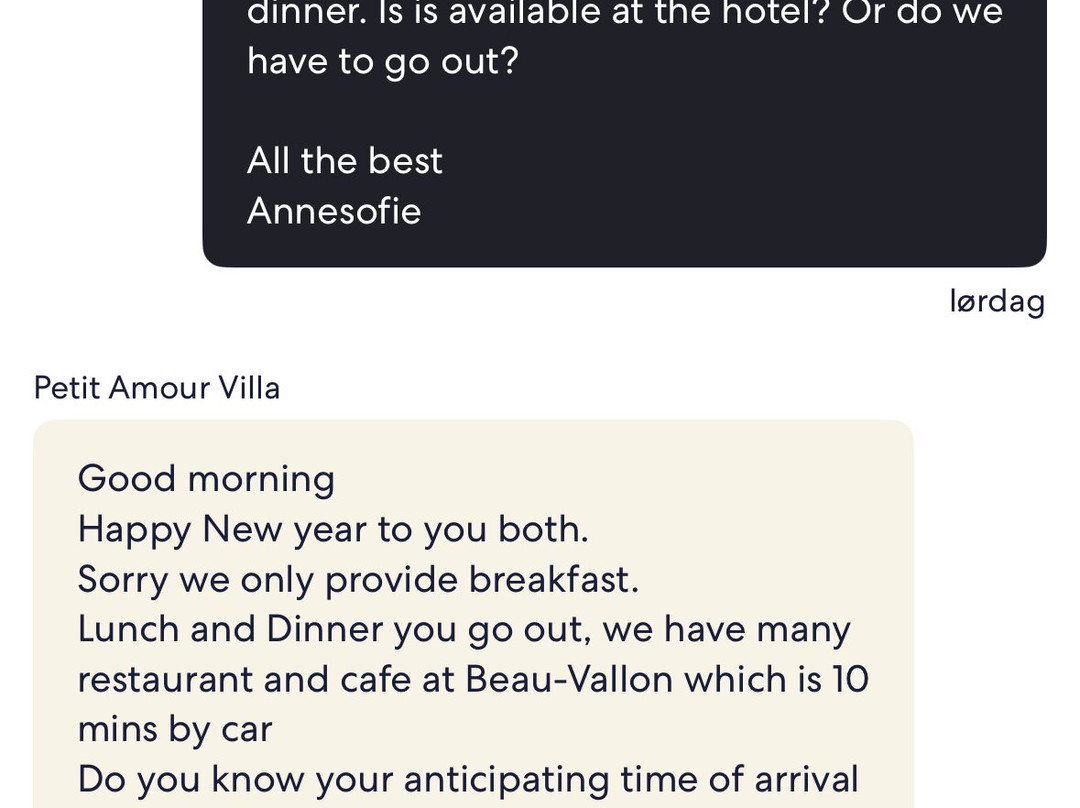This screenshot has width=1080, height=808.
Task: Select the "All the best" closing line
Action: (x=344, y=160)
